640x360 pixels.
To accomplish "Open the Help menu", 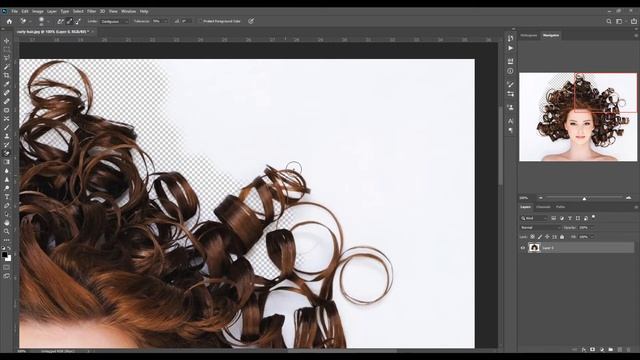I will click(x=144, y=11).
